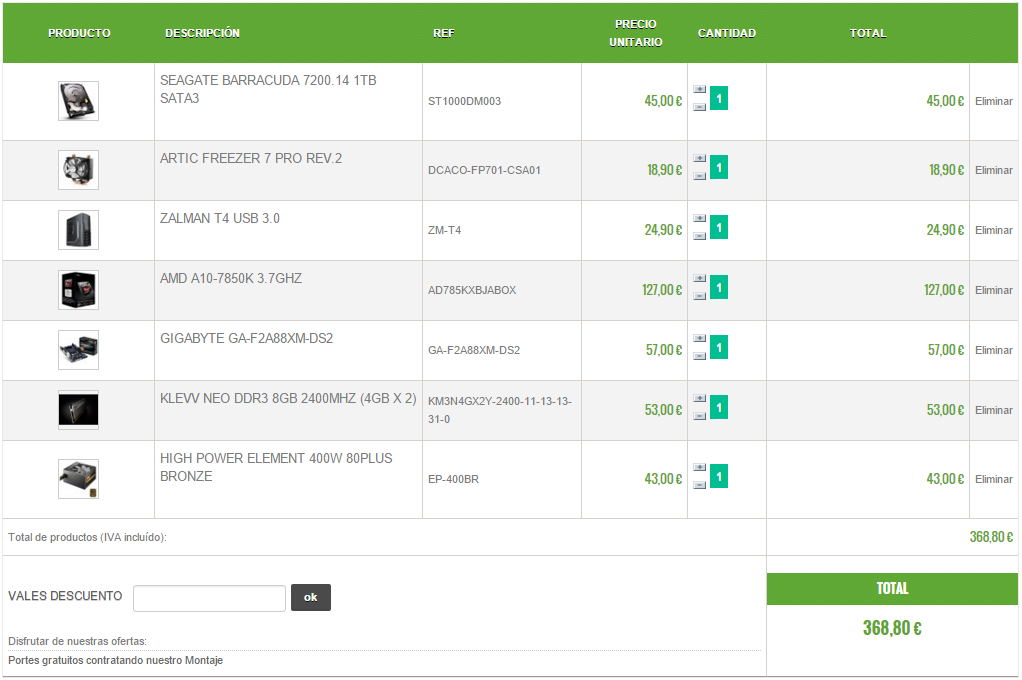Click the Total de productos (IVA incluído) label
1022x680 pixels.
pos(87,537)
